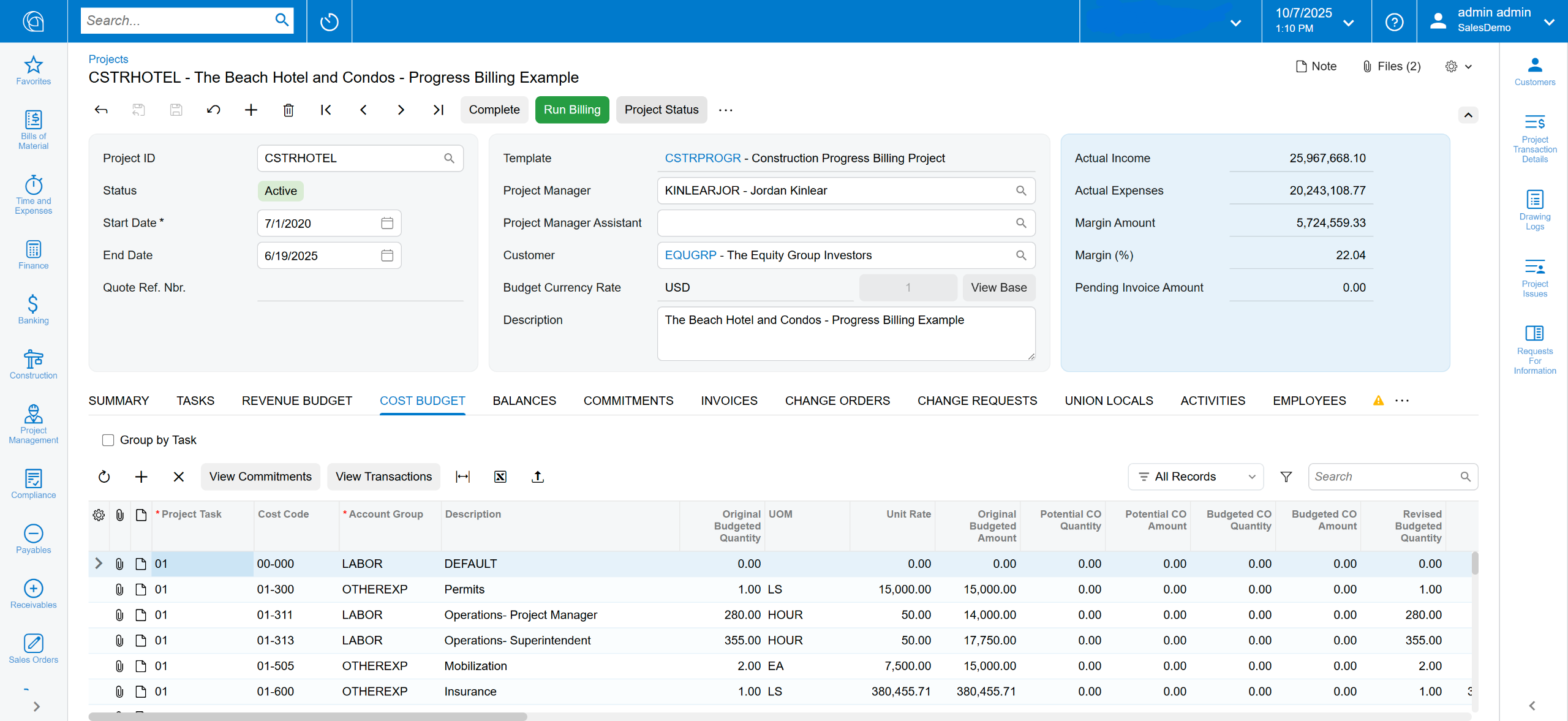The height and width of the screenshot is (721, 1568).
Task: Delete the project with trash icon
Action: [288, 110]
